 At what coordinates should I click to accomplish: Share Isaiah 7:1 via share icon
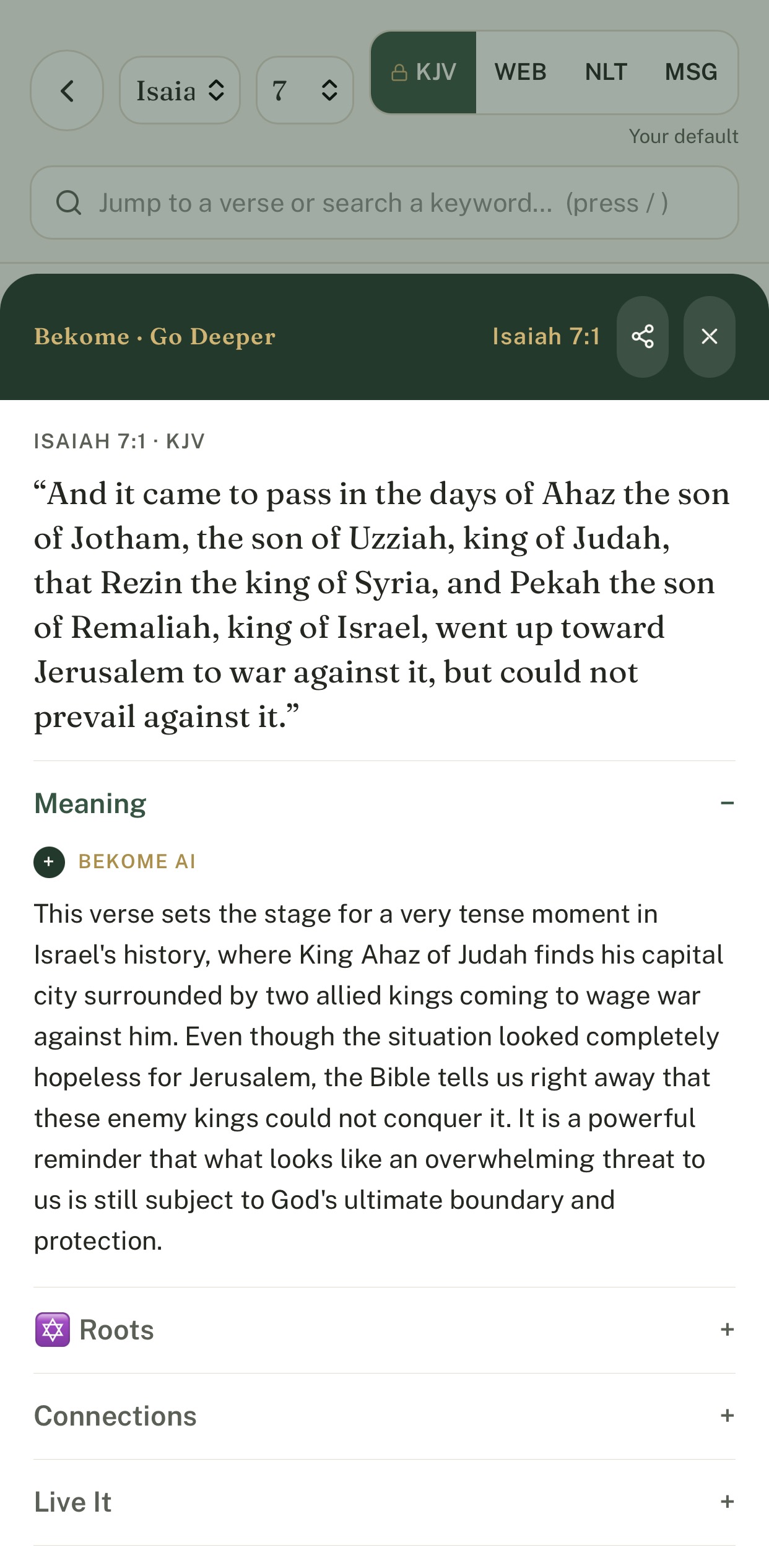pos(643,337)
